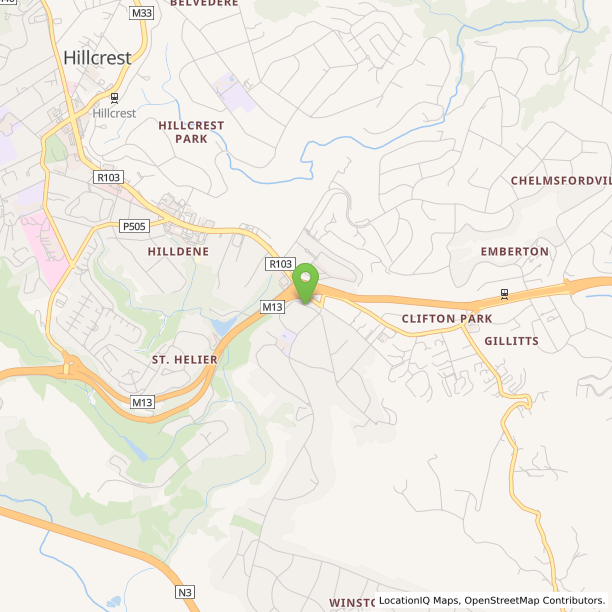This screenshot has height=612, width=612.
Task: Open the LocationIQ Maps attribution link
Action: (418, 600)
